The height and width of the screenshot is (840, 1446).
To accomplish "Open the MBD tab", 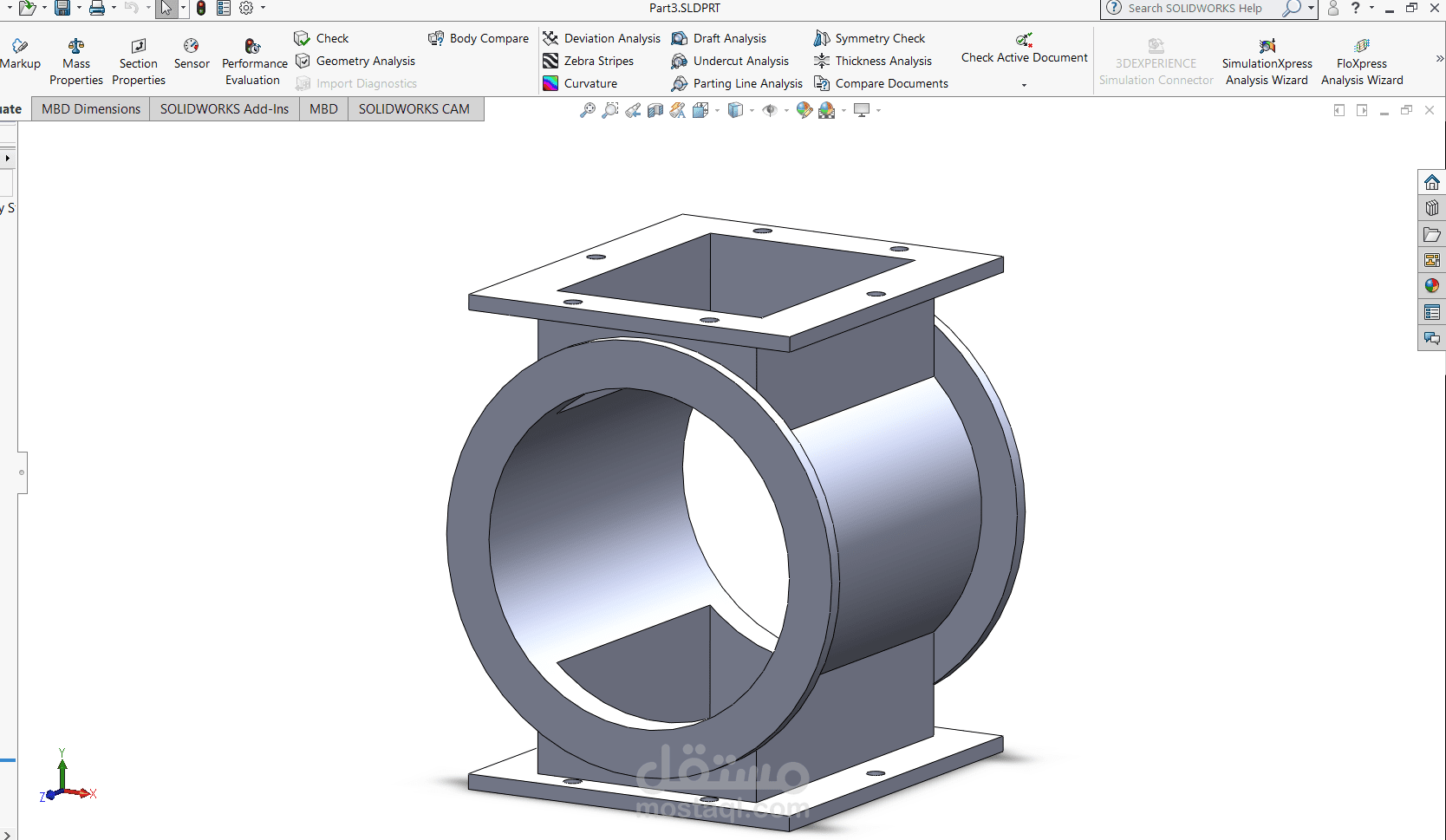I will tap(323, 109).
